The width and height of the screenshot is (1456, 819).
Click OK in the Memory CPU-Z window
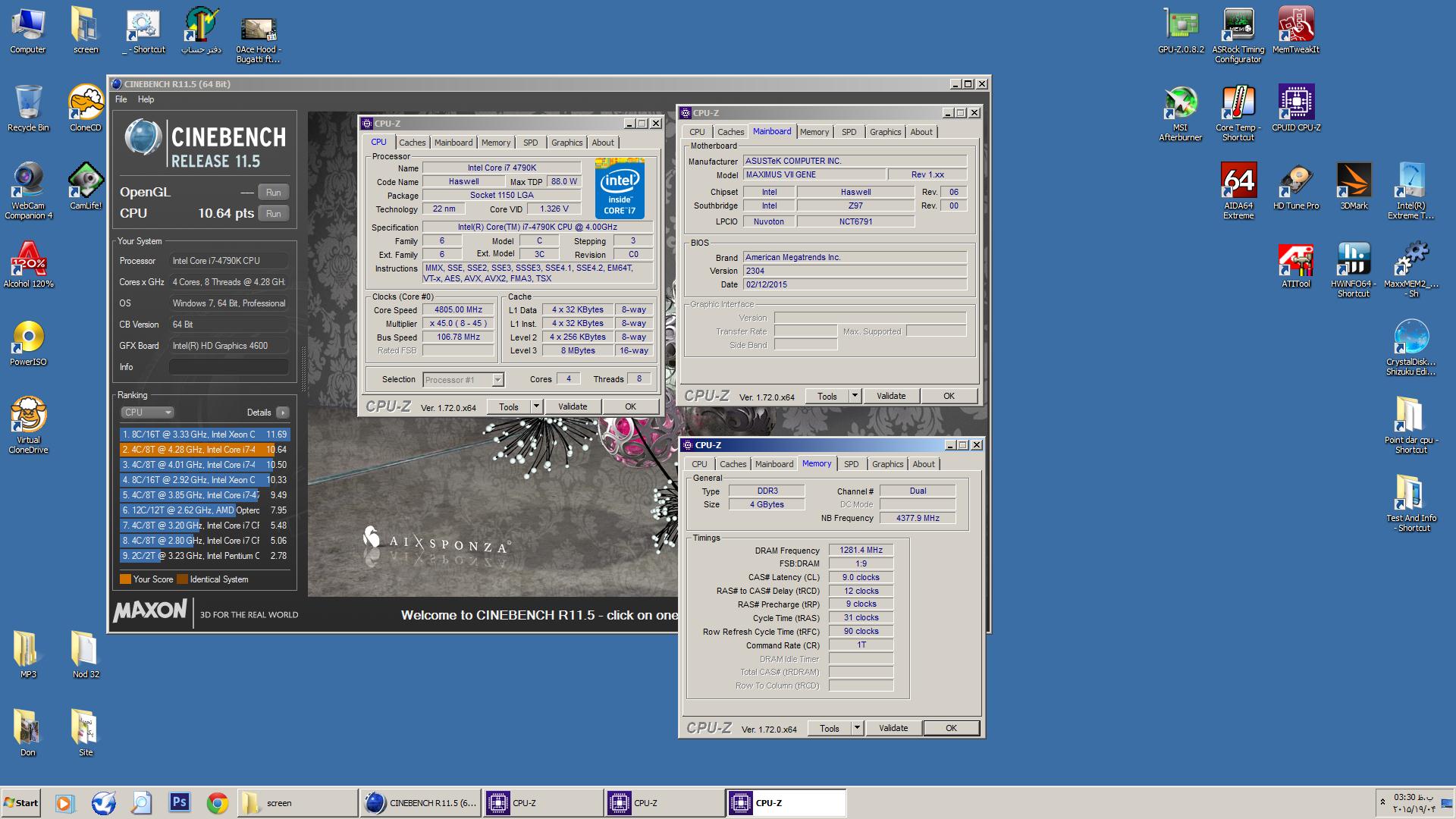pyautogui.click(x=951, y=728)
